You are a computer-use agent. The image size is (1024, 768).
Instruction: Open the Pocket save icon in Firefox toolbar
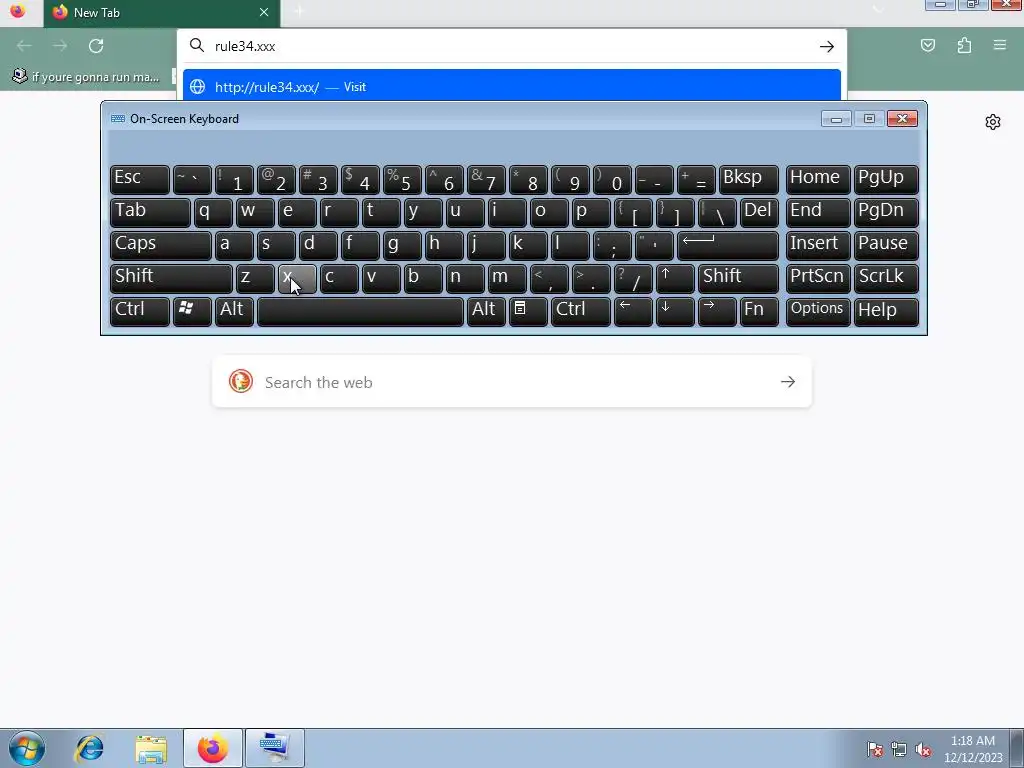click(x=927, y=45)
